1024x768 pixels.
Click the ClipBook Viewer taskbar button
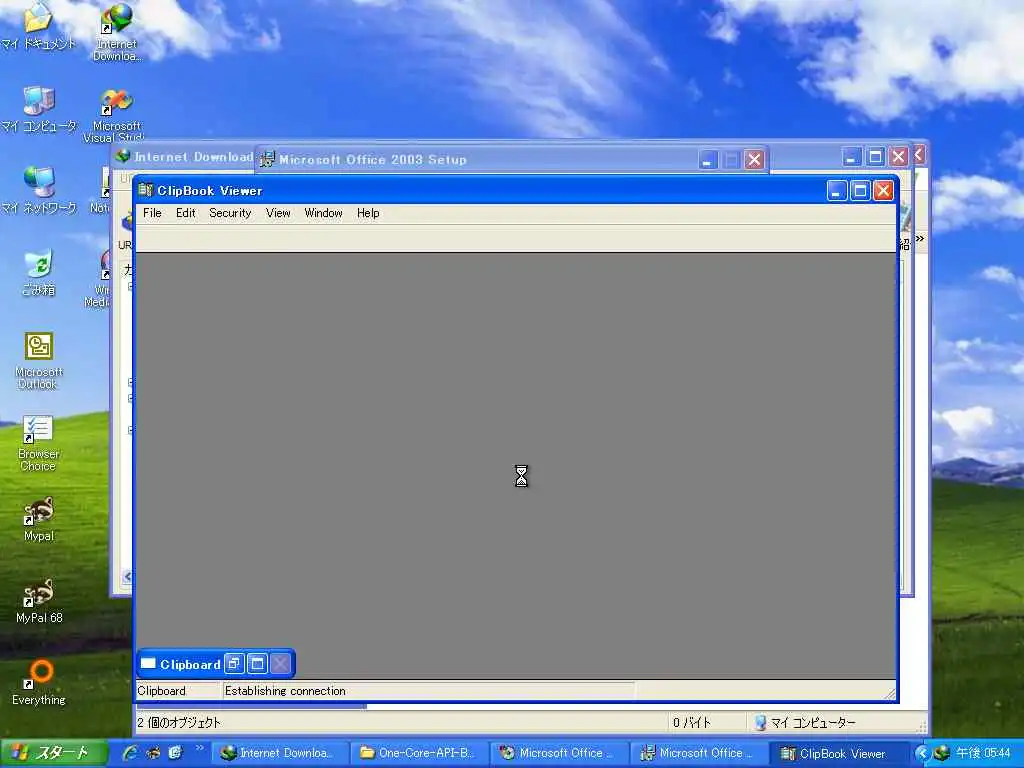[839, 753]
